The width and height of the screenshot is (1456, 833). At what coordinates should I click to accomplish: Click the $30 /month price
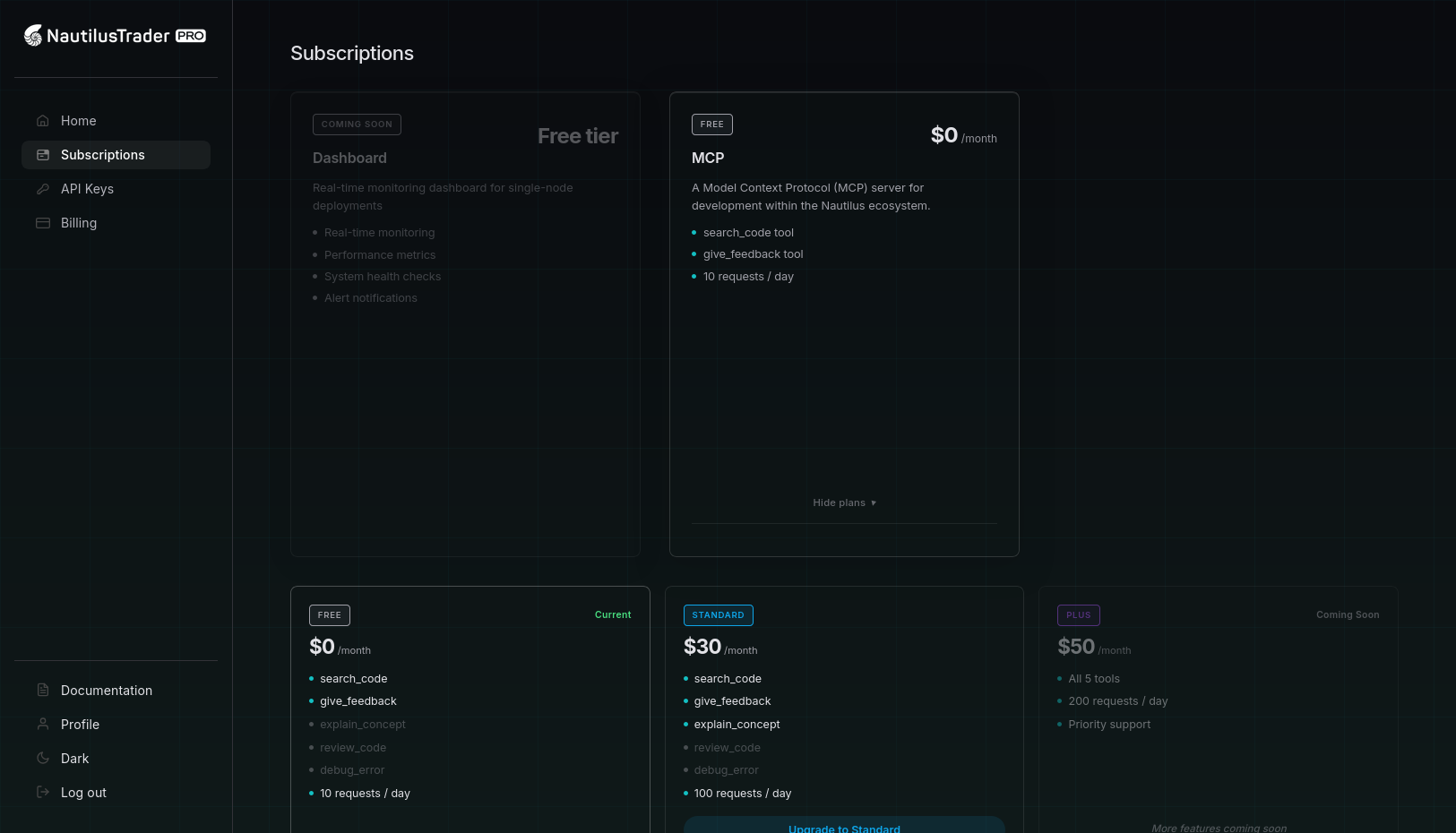720,647
